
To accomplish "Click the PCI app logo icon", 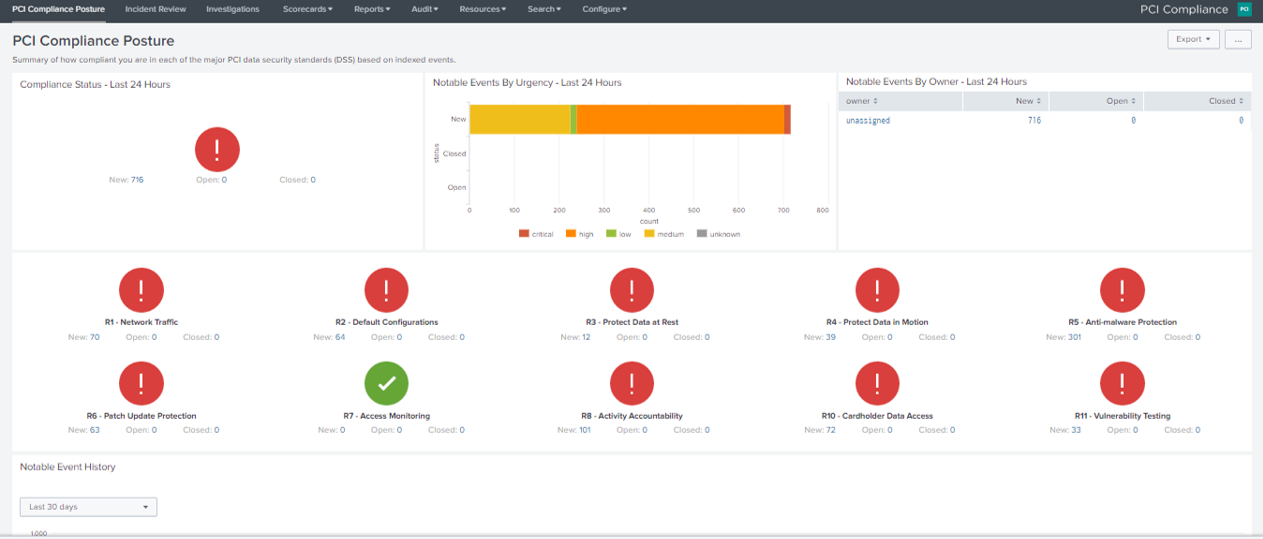I will coord(1244,9).
